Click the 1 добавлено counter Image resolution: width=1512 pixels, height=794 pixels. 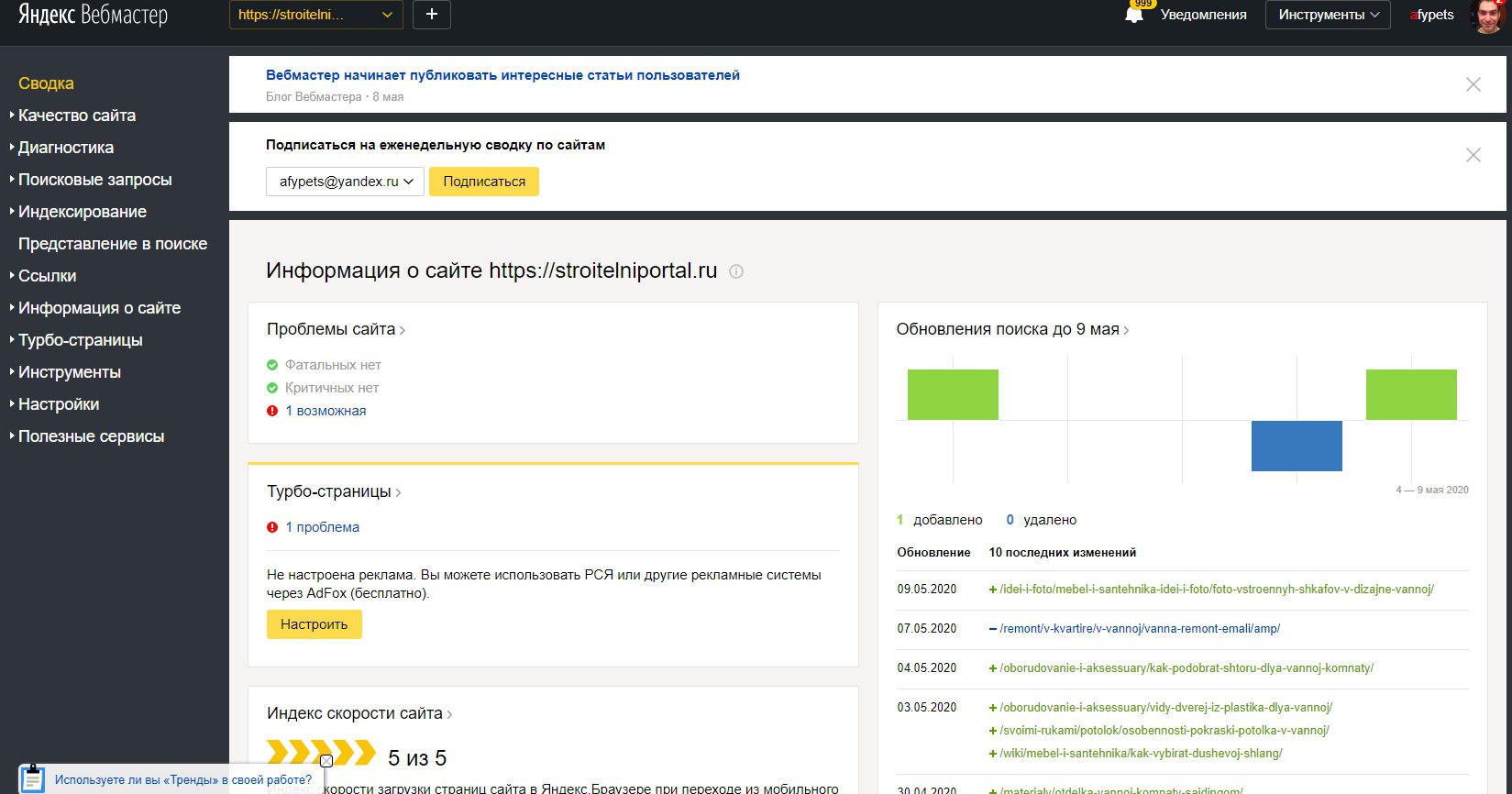tap(940, 520)
